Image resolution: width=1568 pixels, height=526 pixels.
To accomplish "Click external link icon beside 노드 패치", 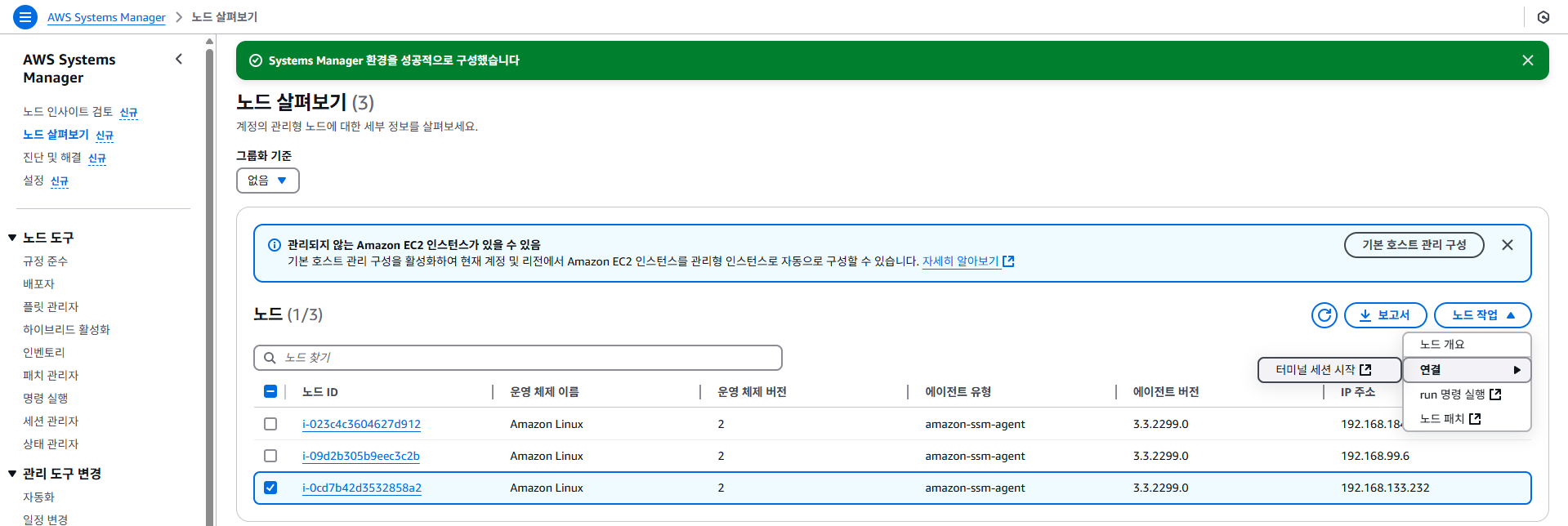I will pos(1475,419).
